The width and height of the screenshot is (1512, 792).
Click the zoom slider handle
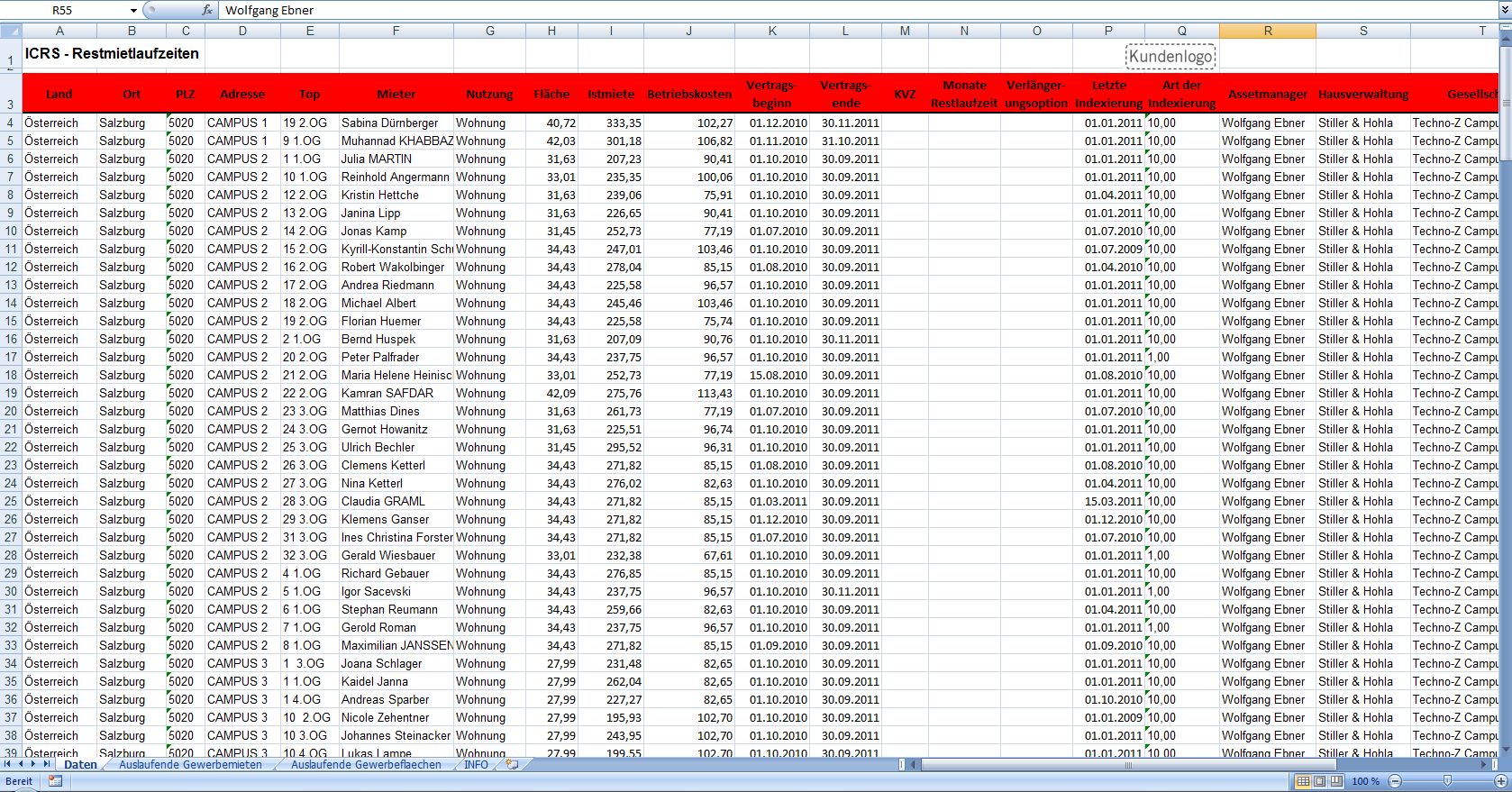click(1448, 781)
